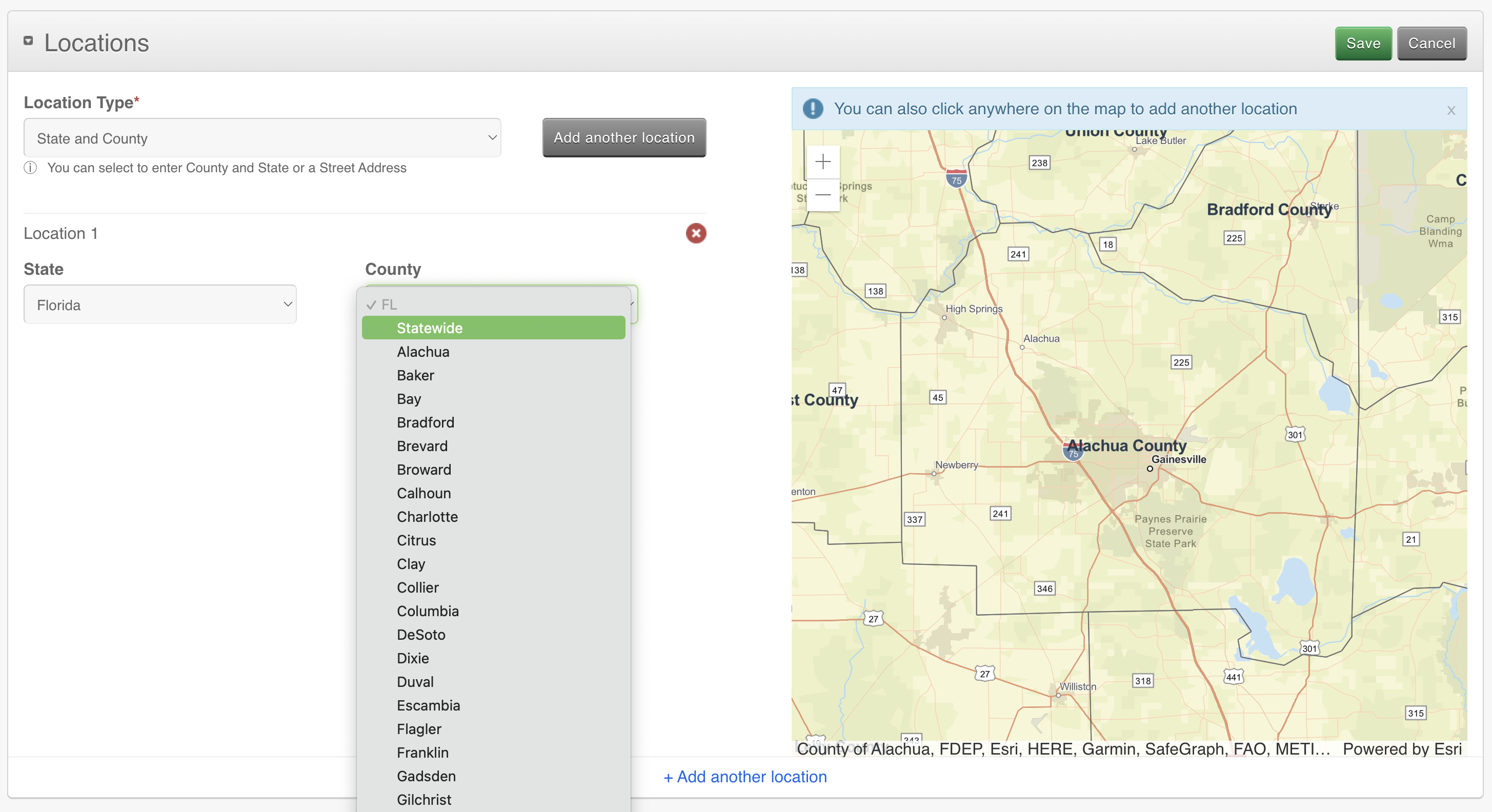Remove Location 1 with red X
1492x812 pixels.
(696, 233)
